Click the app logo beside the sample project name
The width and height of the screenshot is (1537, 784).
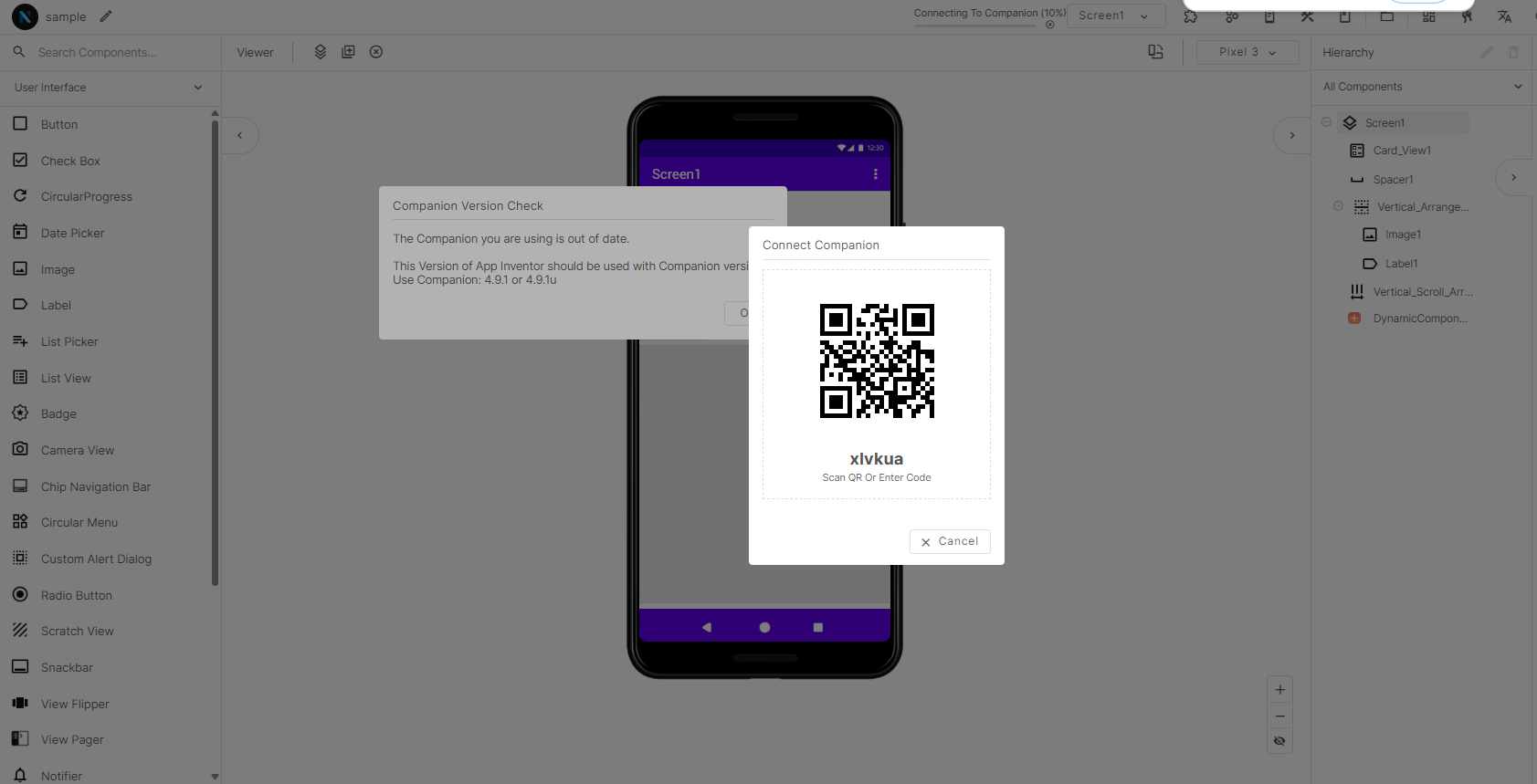[x=25, y=16]
